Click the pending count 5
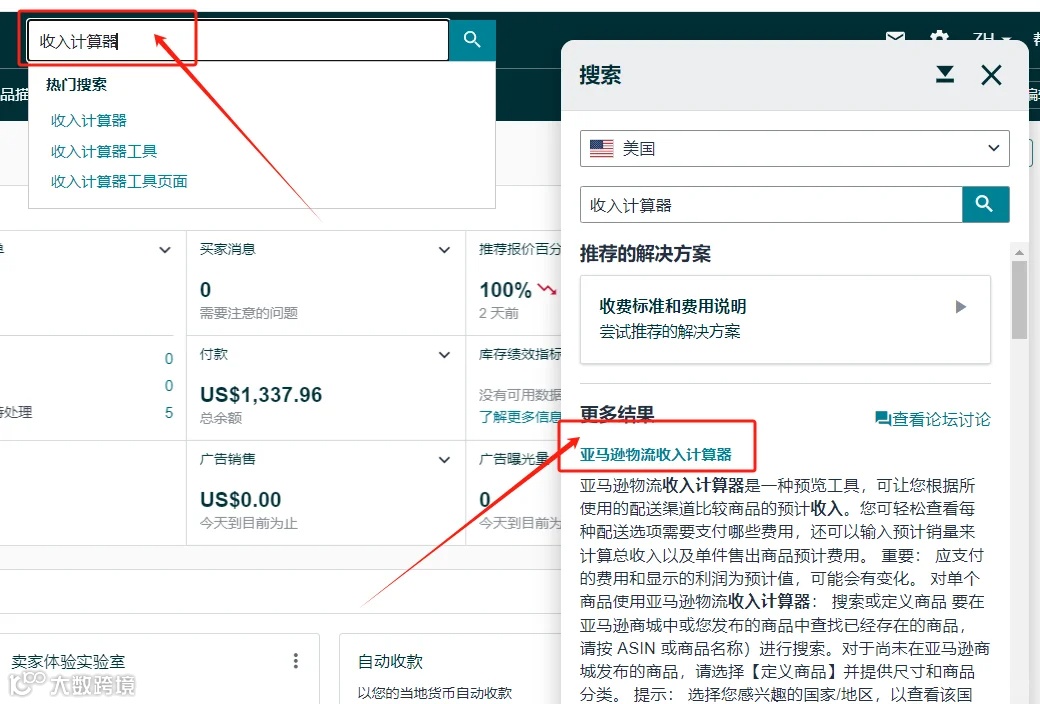 169,413
